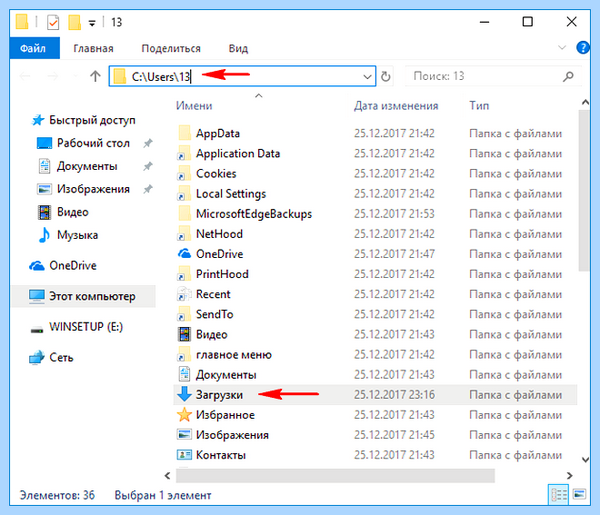Screen dimensions: 600x515
Task: Switch to Details view in status bar
Action: pos(558,495)
